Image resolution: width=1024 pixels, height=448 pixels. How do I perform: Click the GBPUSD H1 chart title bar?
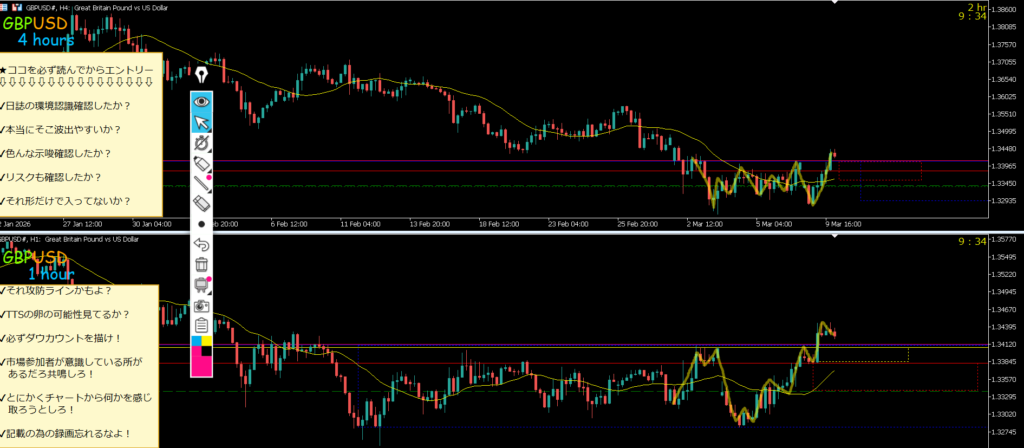click(x=80, y=240)
